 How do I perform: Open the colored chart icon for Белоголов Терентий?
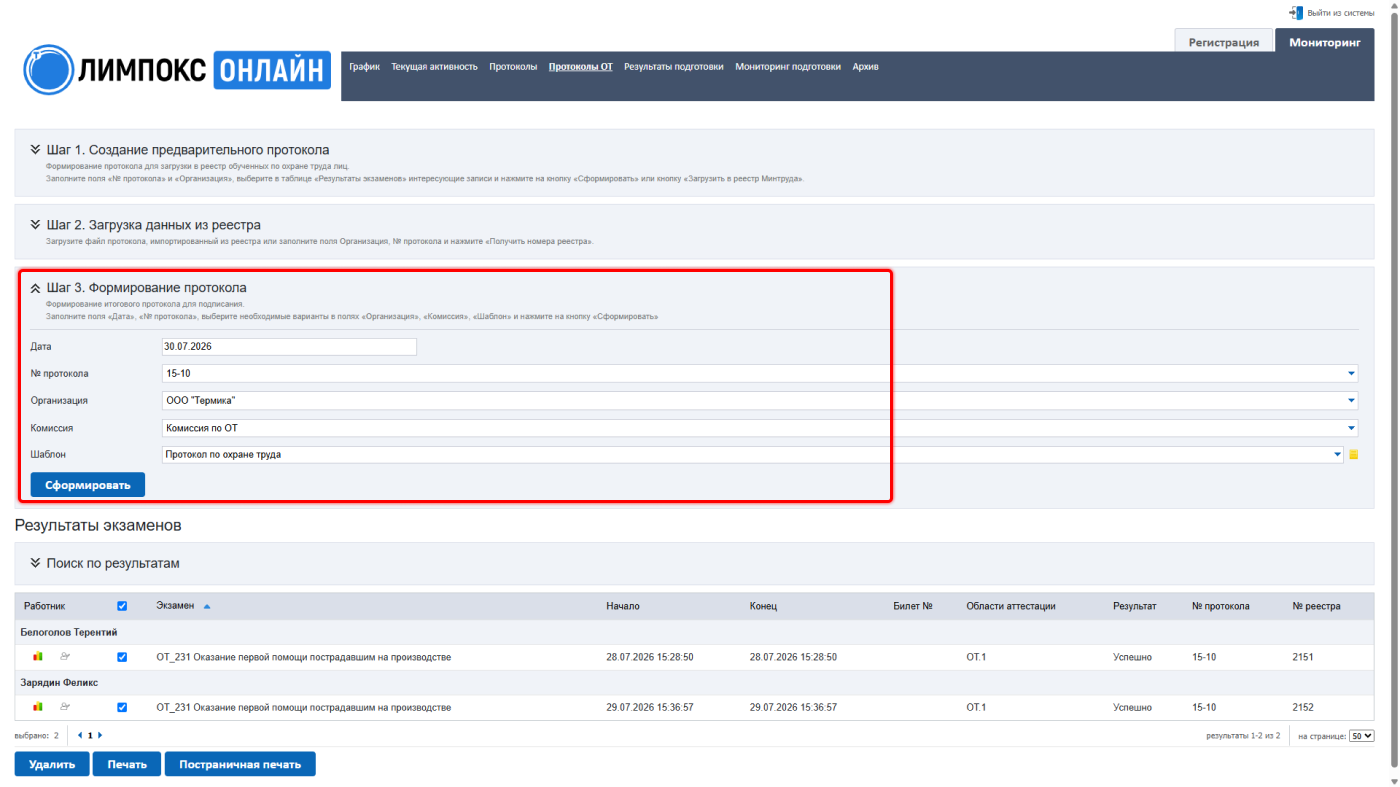(38, 657)
